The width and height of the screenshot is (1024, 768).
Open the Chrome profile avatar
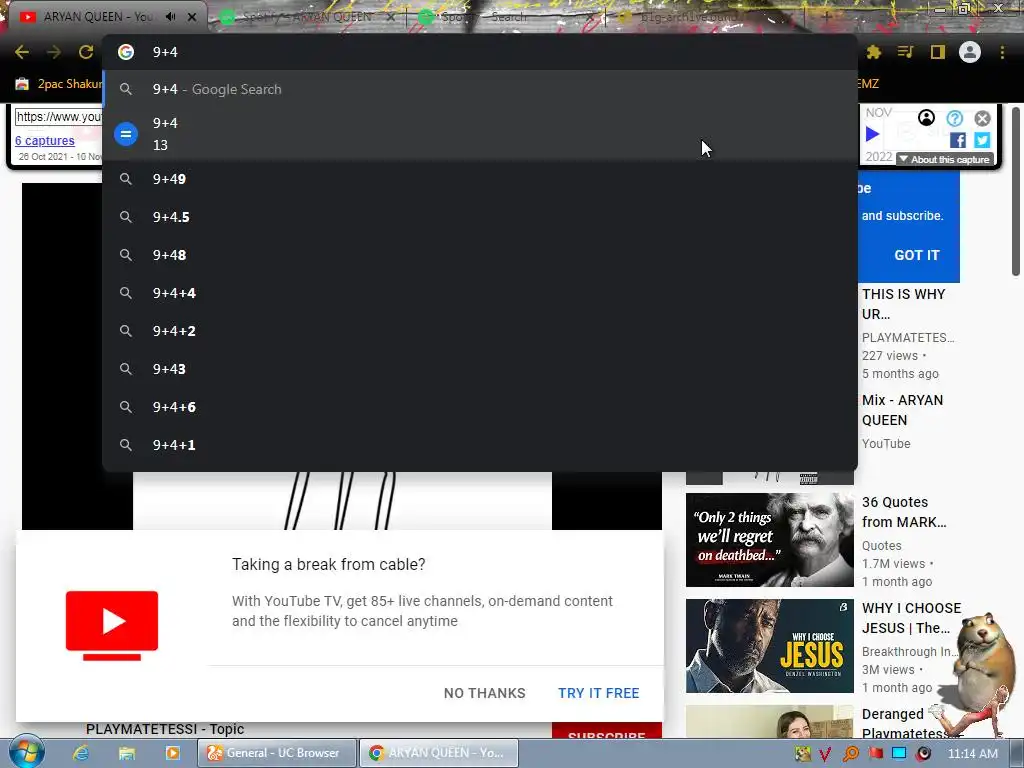(970, 52)
